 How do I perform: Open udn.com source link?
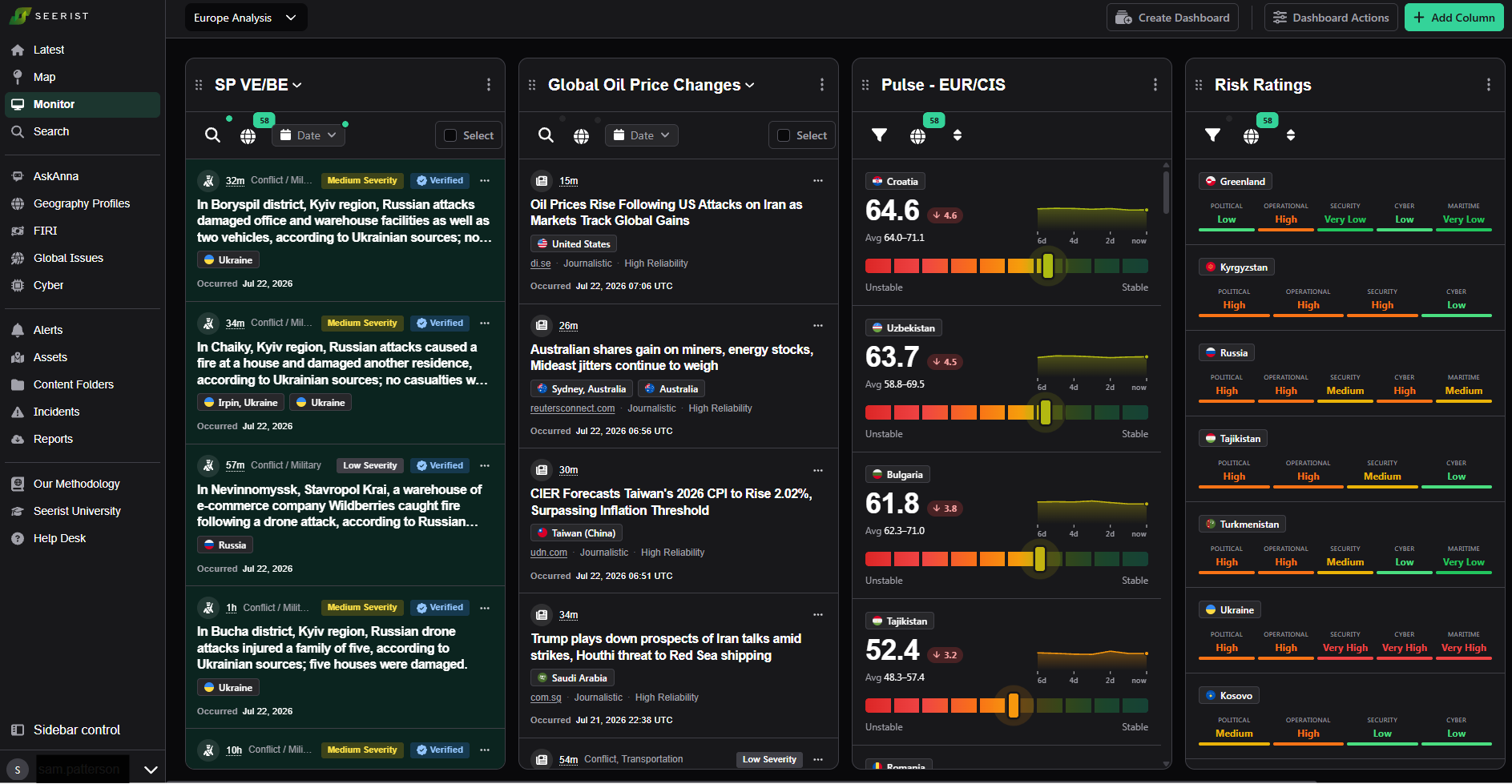pyautogui.click(x=549, y=553)
